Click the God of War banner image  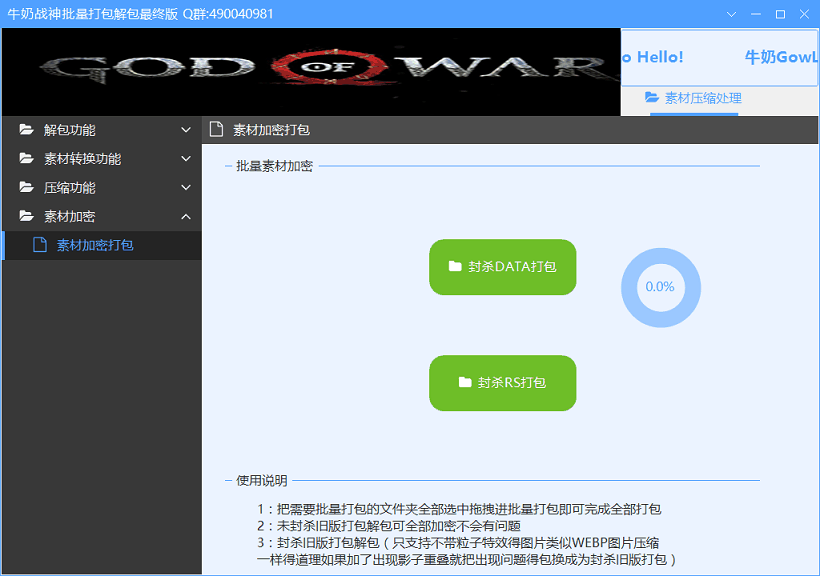(311, 72)
